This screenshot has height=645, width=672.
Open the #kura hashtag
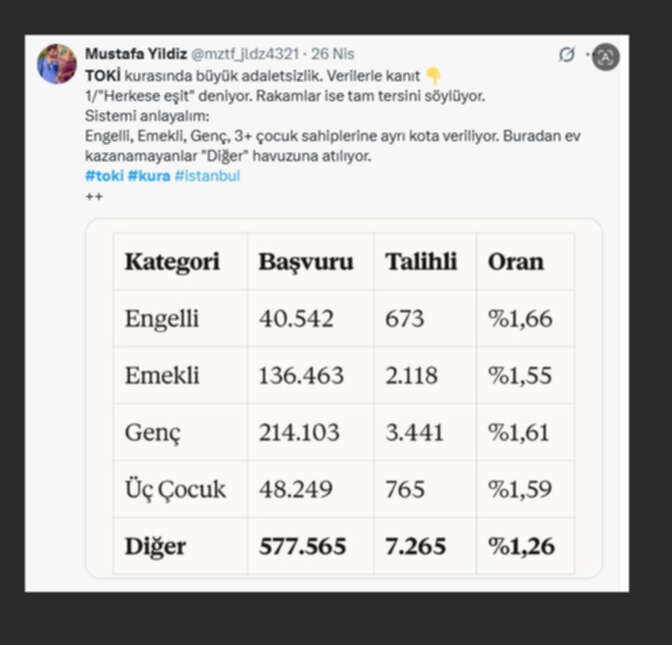(x=149, y=175)
